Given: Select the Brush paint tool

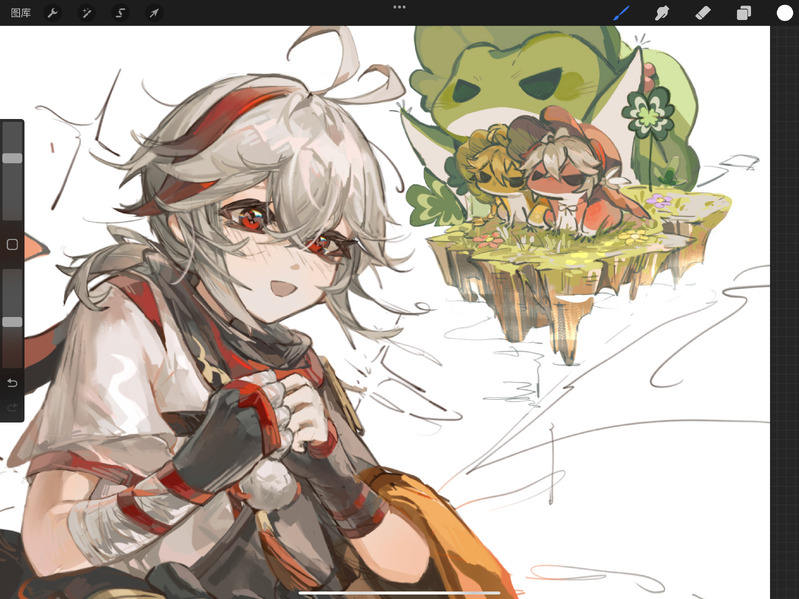Looking at the screenshot, I should (x=621, y=13).
